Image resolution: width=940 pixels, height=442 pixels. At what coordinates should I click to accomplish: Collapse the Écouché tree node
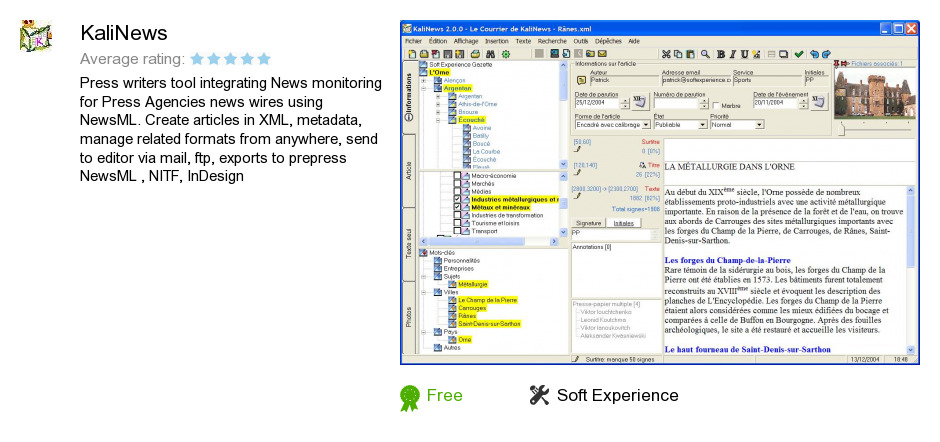point(438,120)
